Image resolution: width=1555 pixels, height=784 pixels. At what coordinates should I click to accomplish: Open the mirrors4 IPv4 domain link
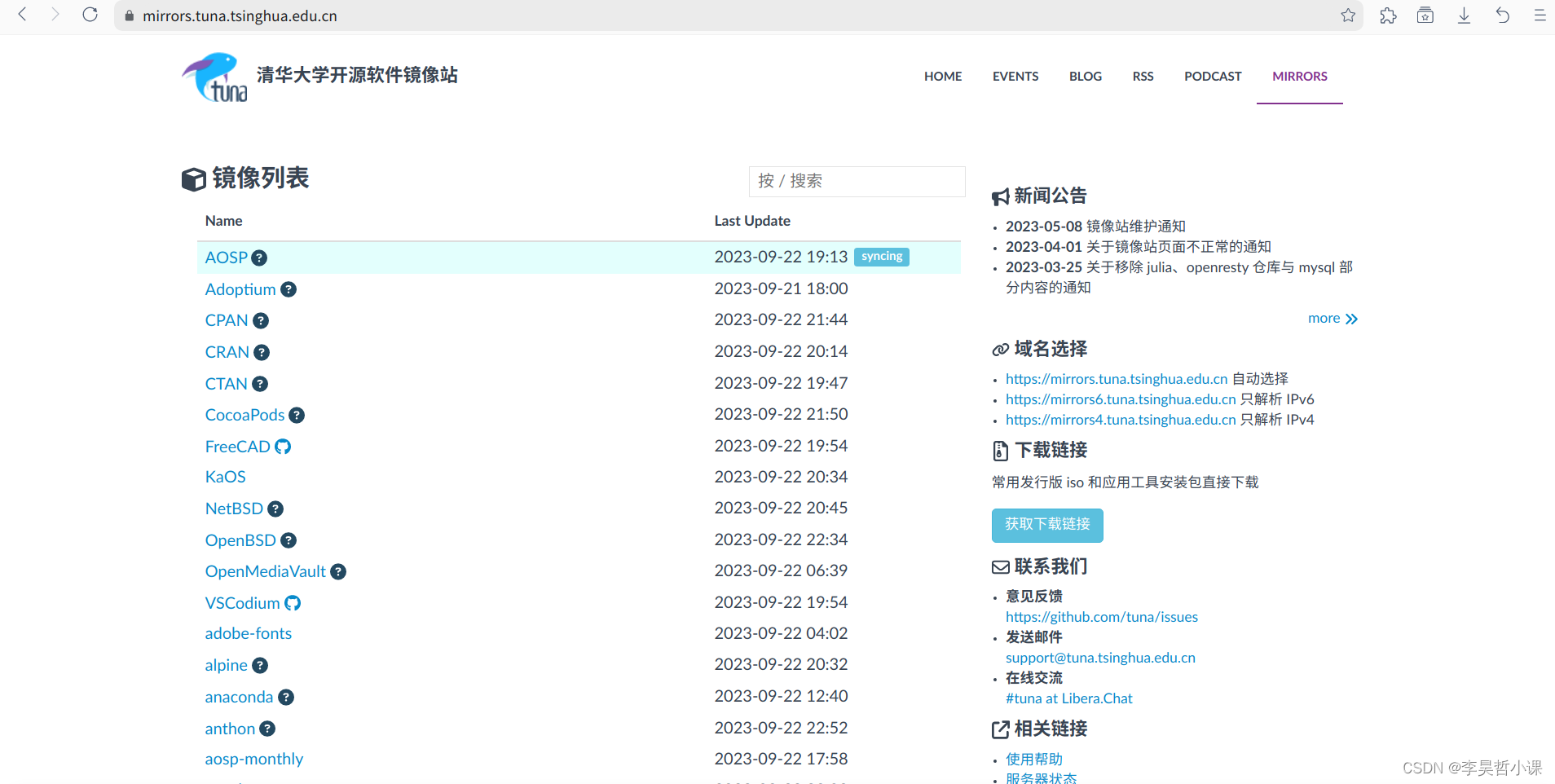coord(1121,420)
